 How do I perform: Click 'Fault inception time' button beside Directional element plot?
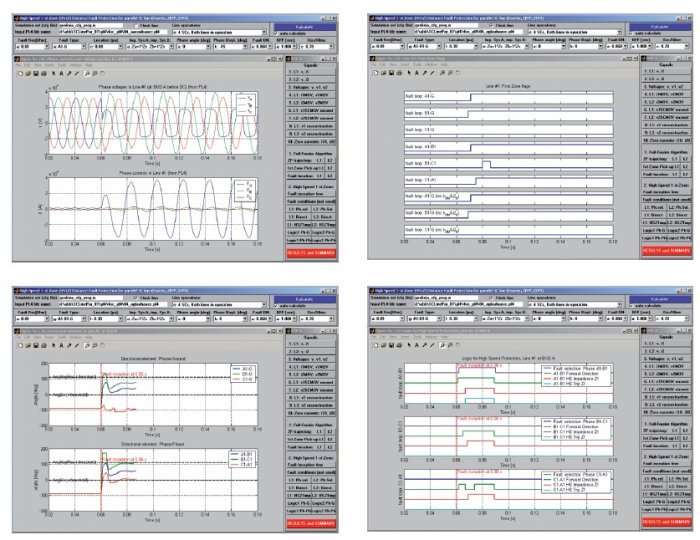coord(311,465)
